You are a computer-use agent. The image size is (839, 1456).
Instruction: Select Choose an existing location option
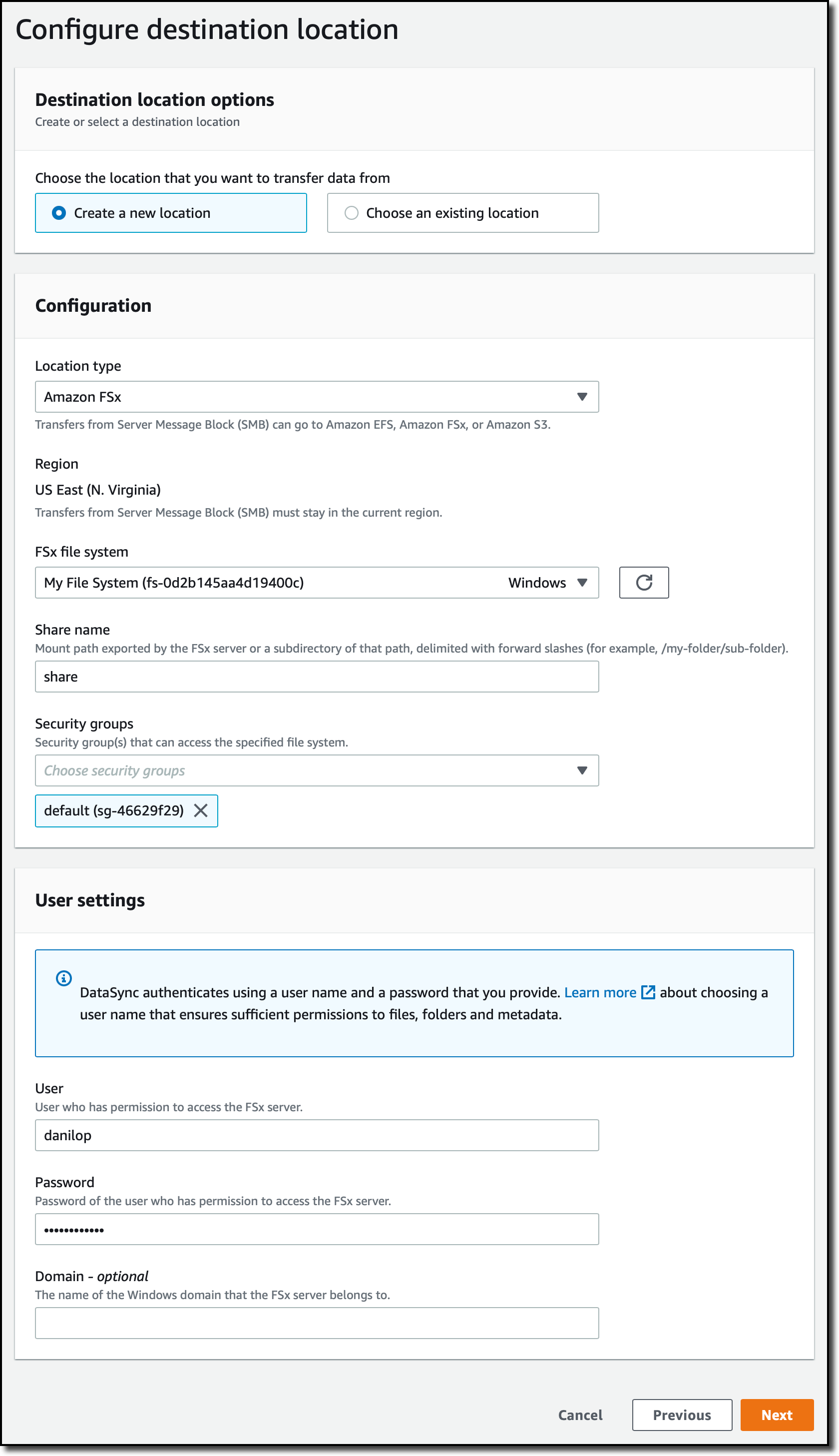tap(463, 213)
